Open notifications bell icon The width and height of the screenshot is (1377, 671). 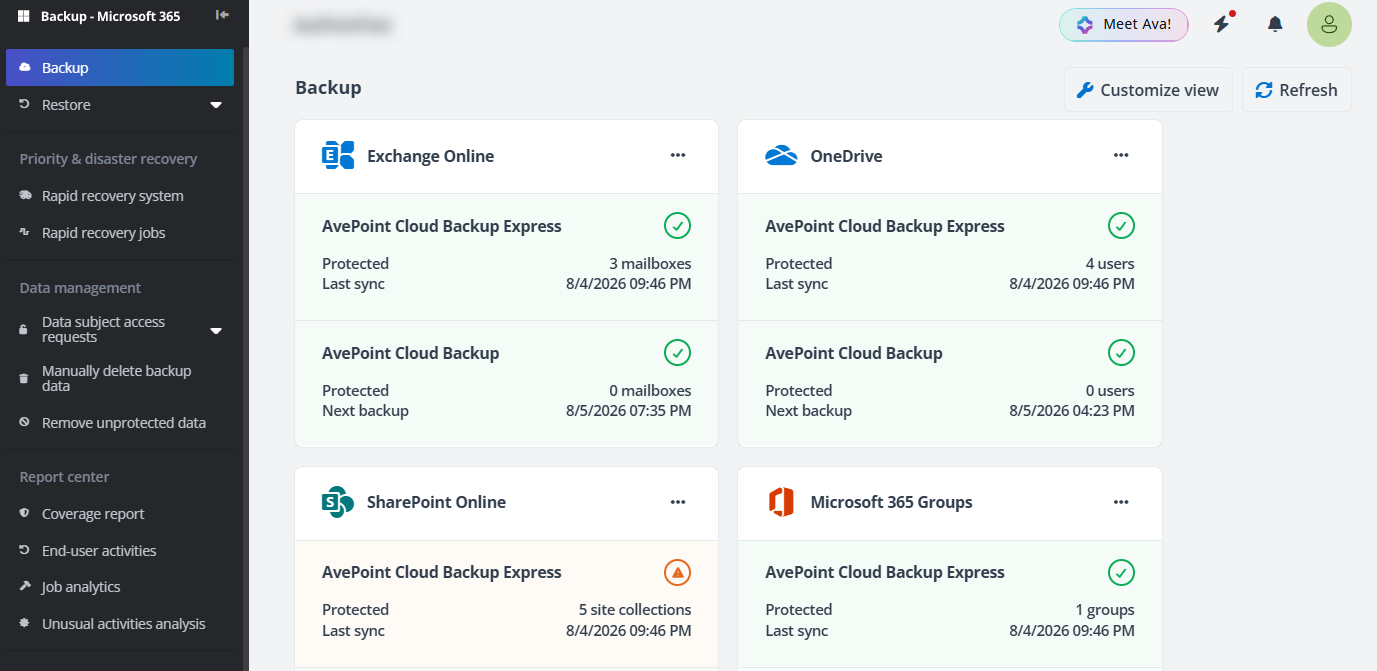tap(1275, 24)
